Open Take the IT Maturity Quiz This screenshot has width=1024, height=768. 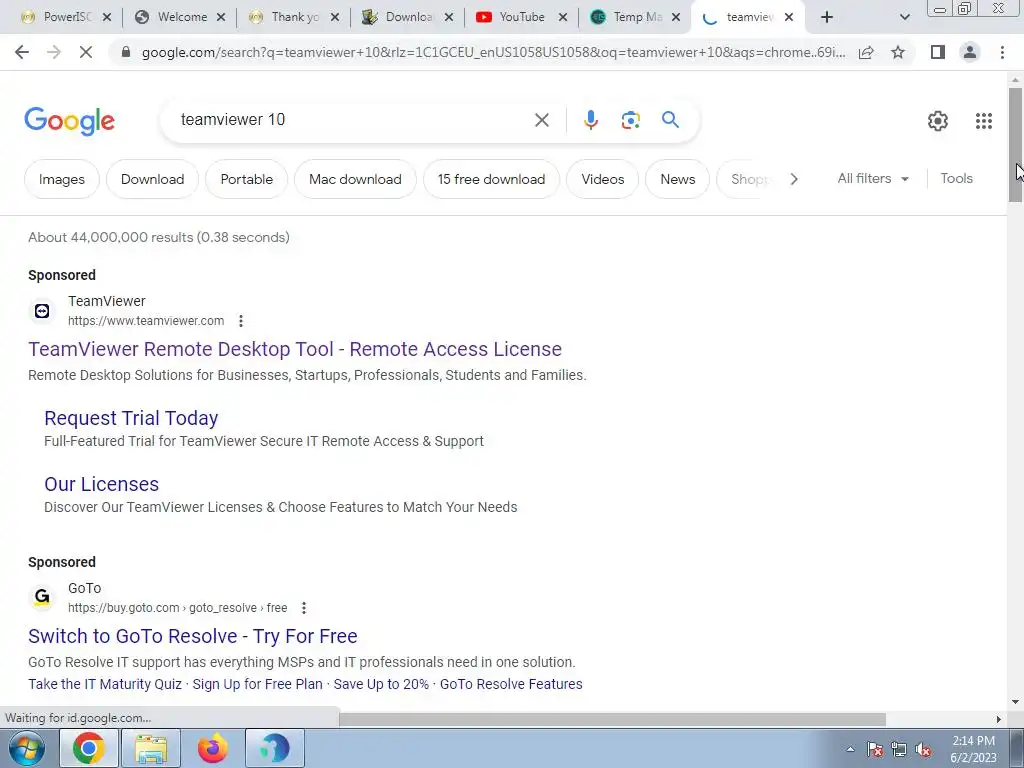point(105,684)
